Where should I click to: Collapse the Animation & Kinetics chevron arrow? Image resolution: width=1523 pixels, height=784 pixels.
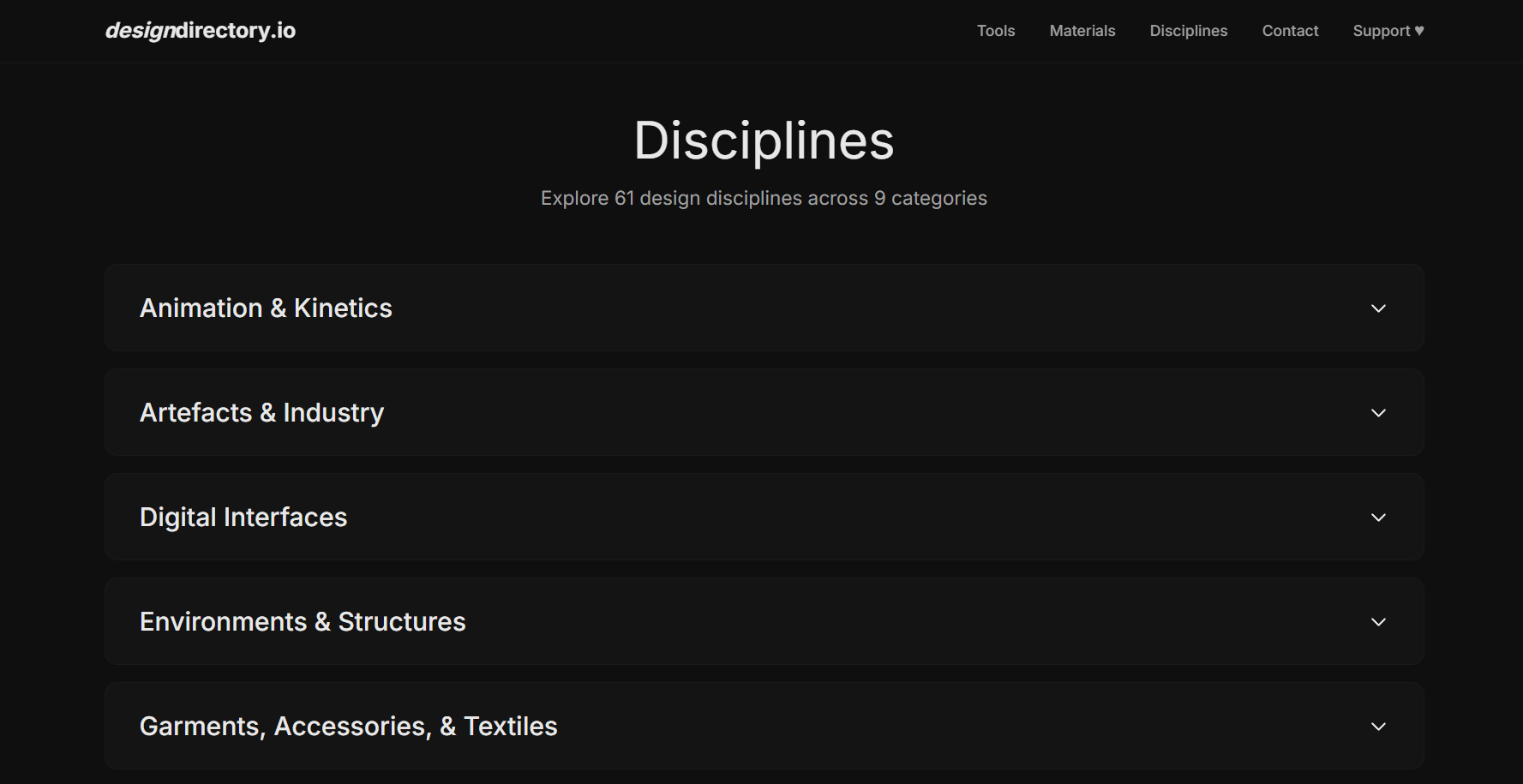[1377, 308]
